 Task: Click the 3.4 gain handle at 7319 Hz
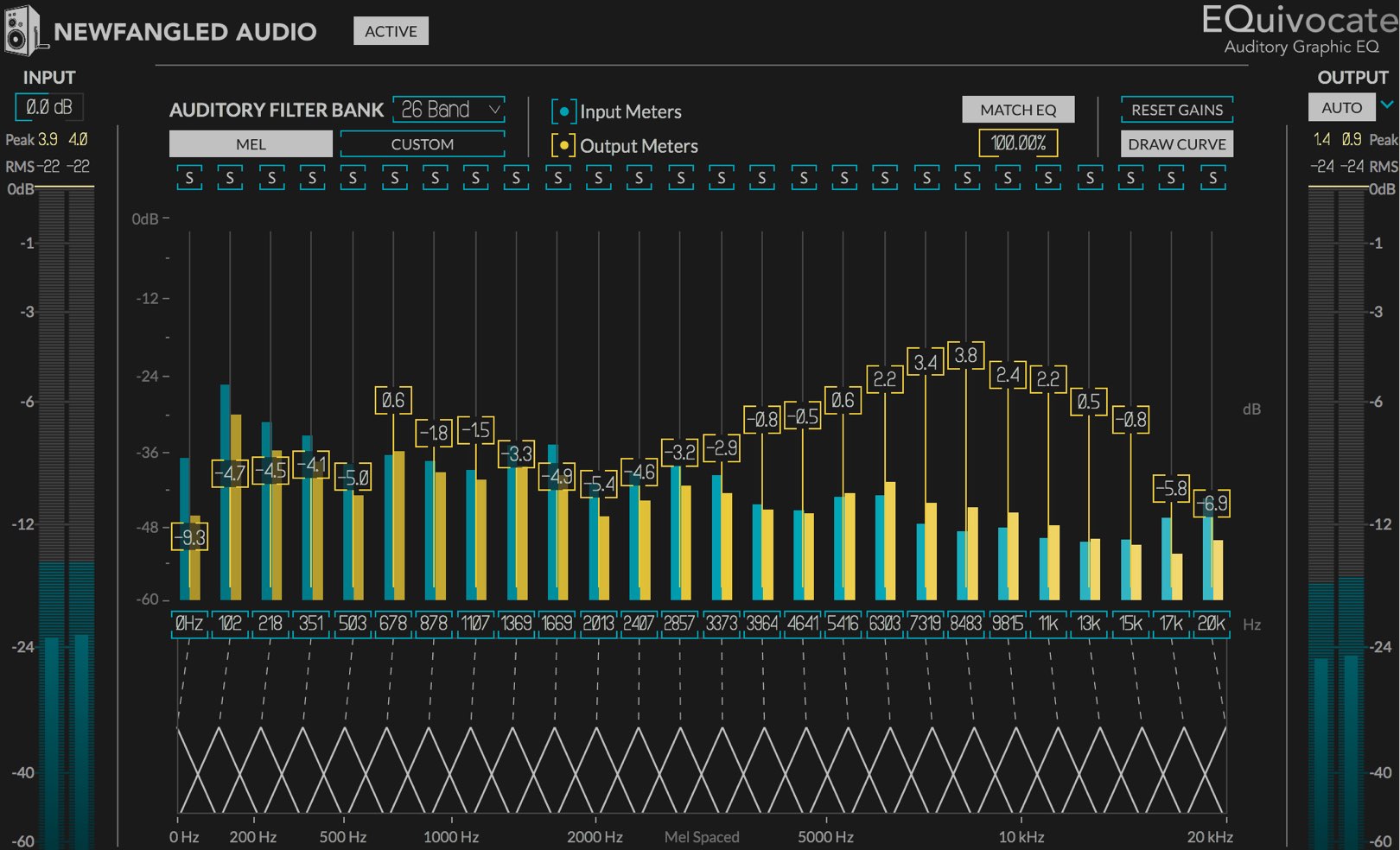[x=925, y=362]
